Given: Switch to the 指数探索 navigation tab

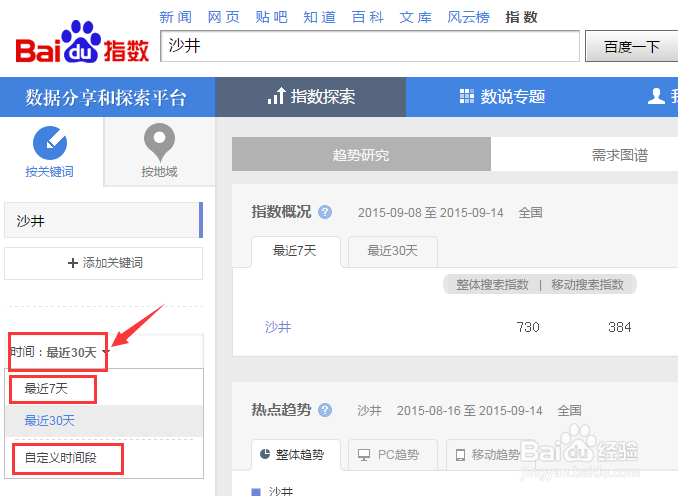Looking at the screenshot, I should [x=310, y=97].
